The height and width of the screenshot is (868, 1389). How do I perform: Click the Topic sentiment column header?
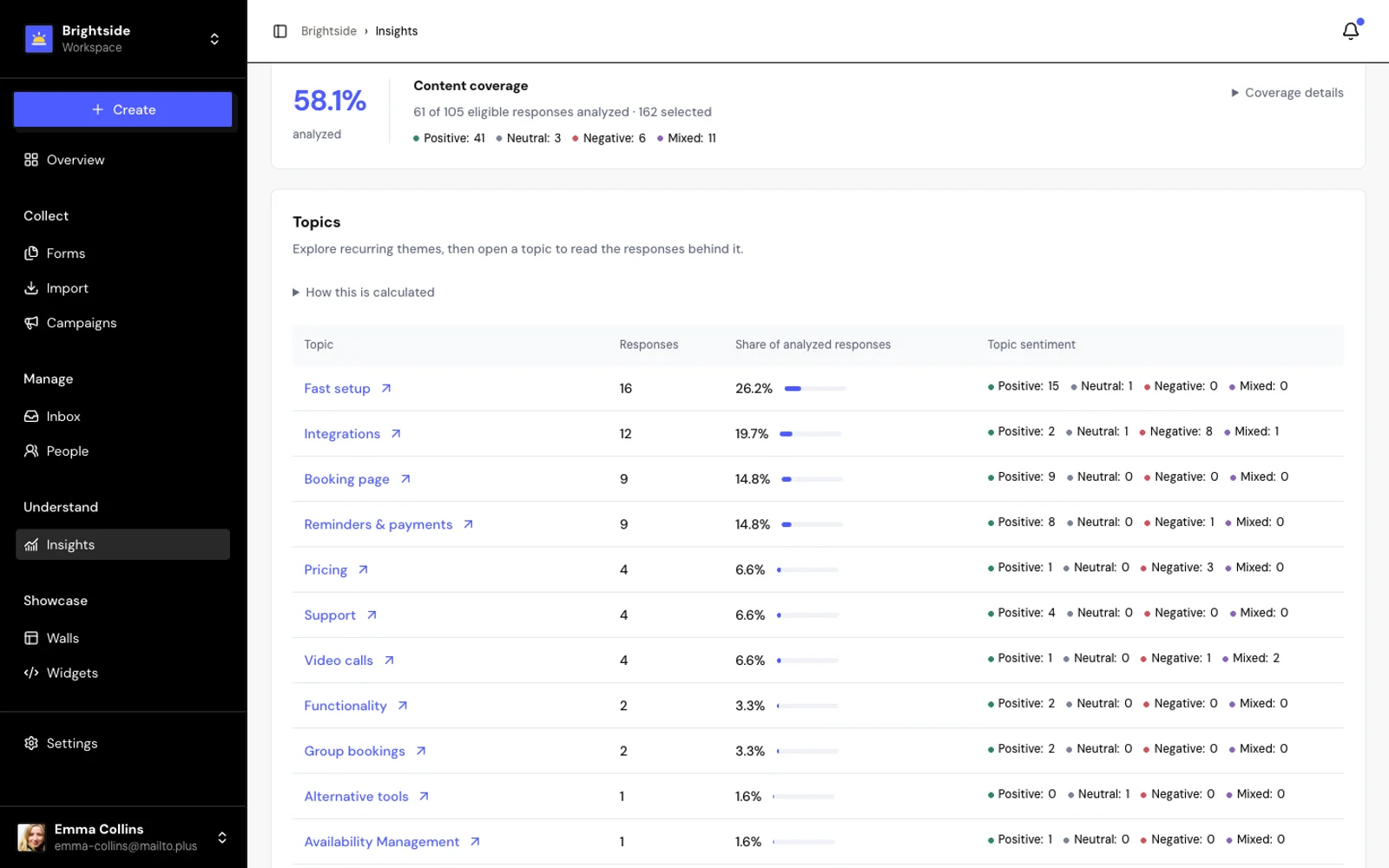point(1031,345)
